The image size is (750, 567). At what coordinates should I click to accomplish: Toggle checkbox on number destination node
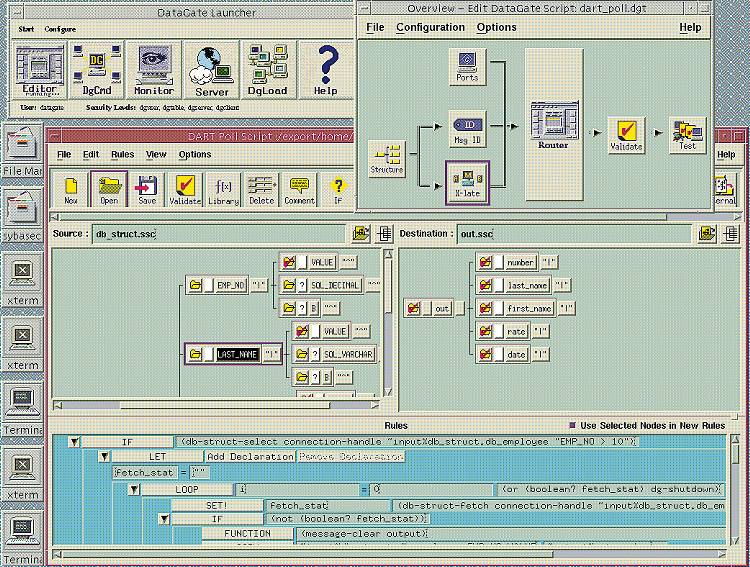click(x=499, y=262)
